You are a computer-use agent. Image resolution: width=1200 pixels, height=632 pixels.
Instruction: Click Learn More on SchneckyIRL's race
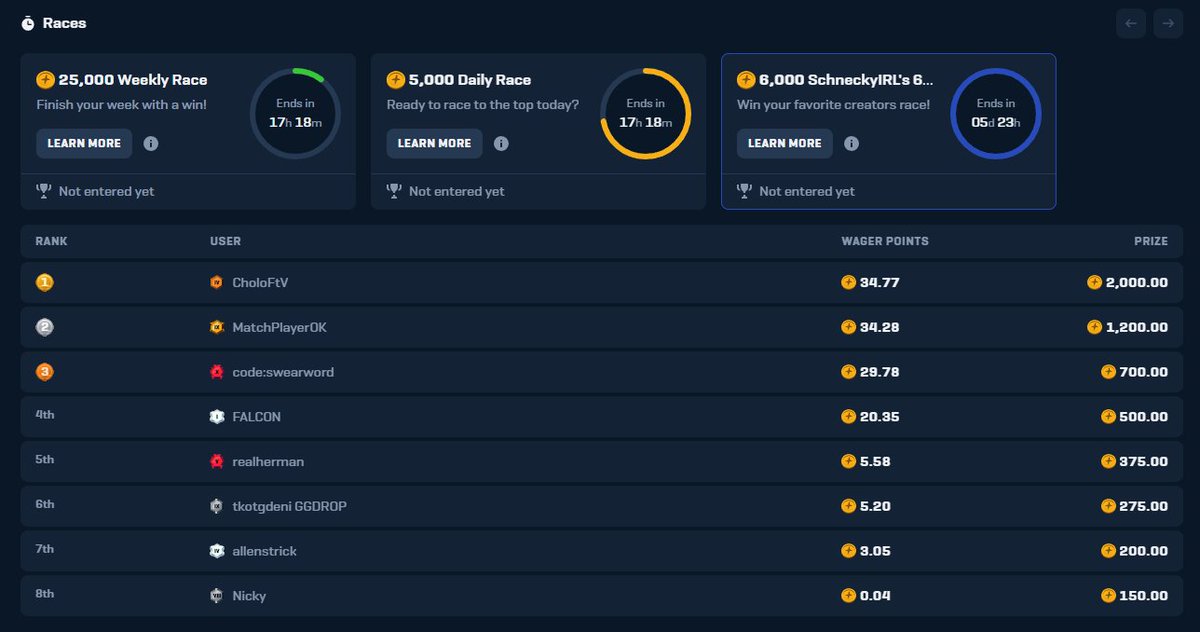click(x=784, y=143)
